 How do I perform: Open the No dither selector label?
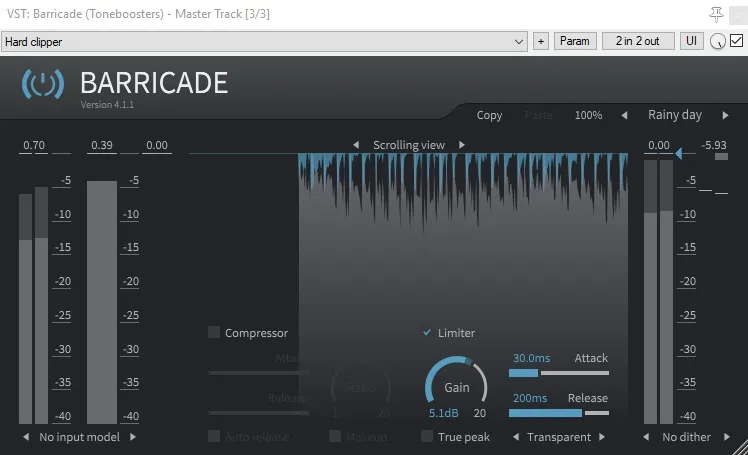686,437
